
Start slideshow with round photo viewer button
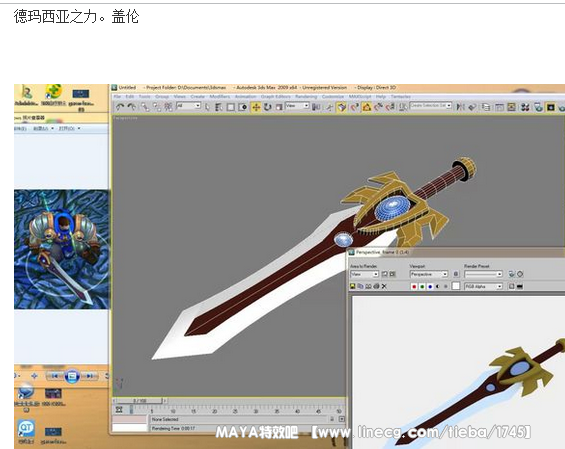tap(71, 376)
